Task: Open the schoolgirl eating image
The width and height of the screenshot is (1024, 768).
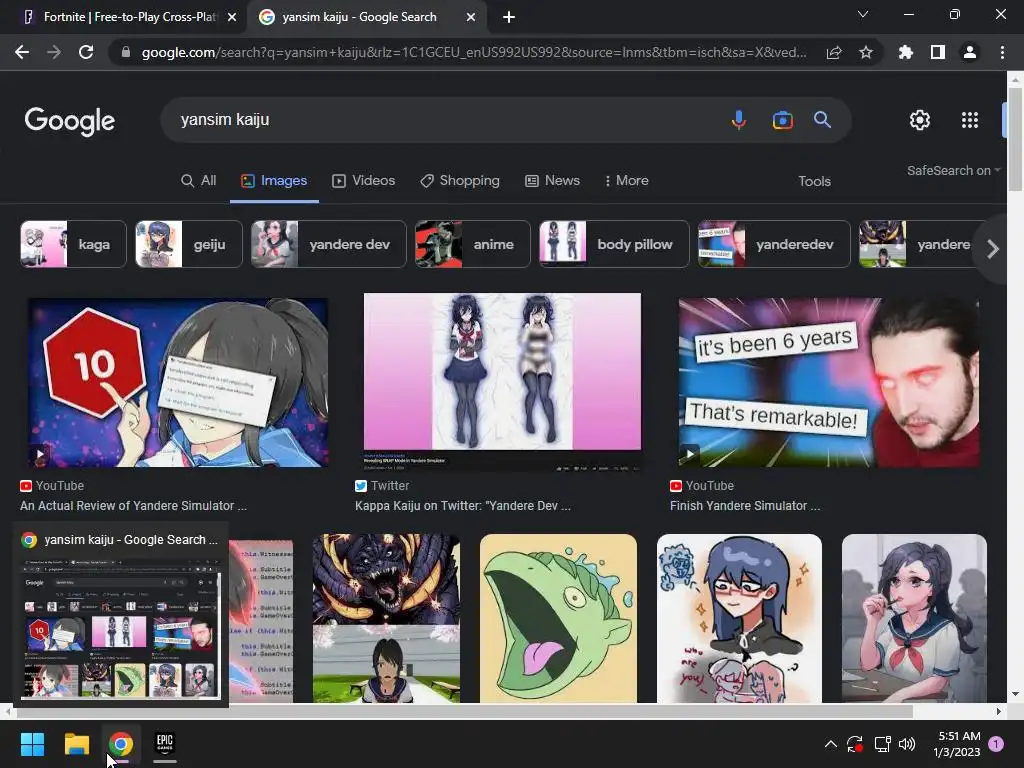Action: [x=914, y=618]
